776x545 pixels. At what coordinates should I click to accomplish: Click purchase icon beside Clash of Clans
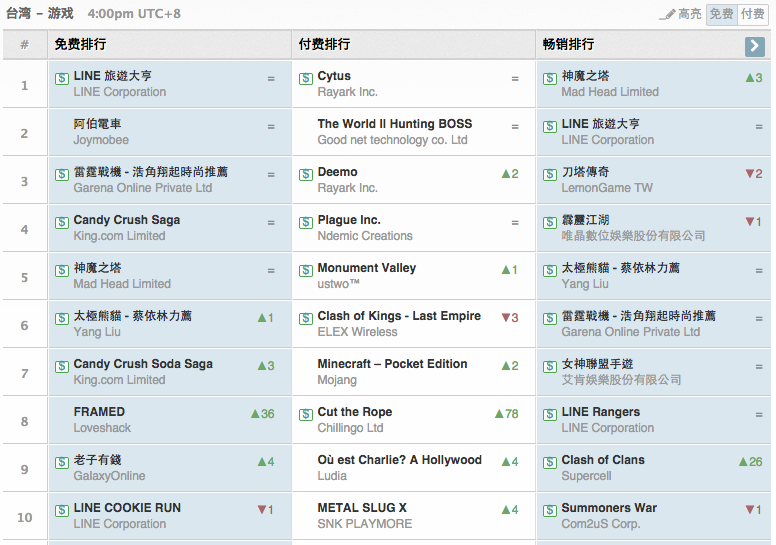tap(550, 462)
